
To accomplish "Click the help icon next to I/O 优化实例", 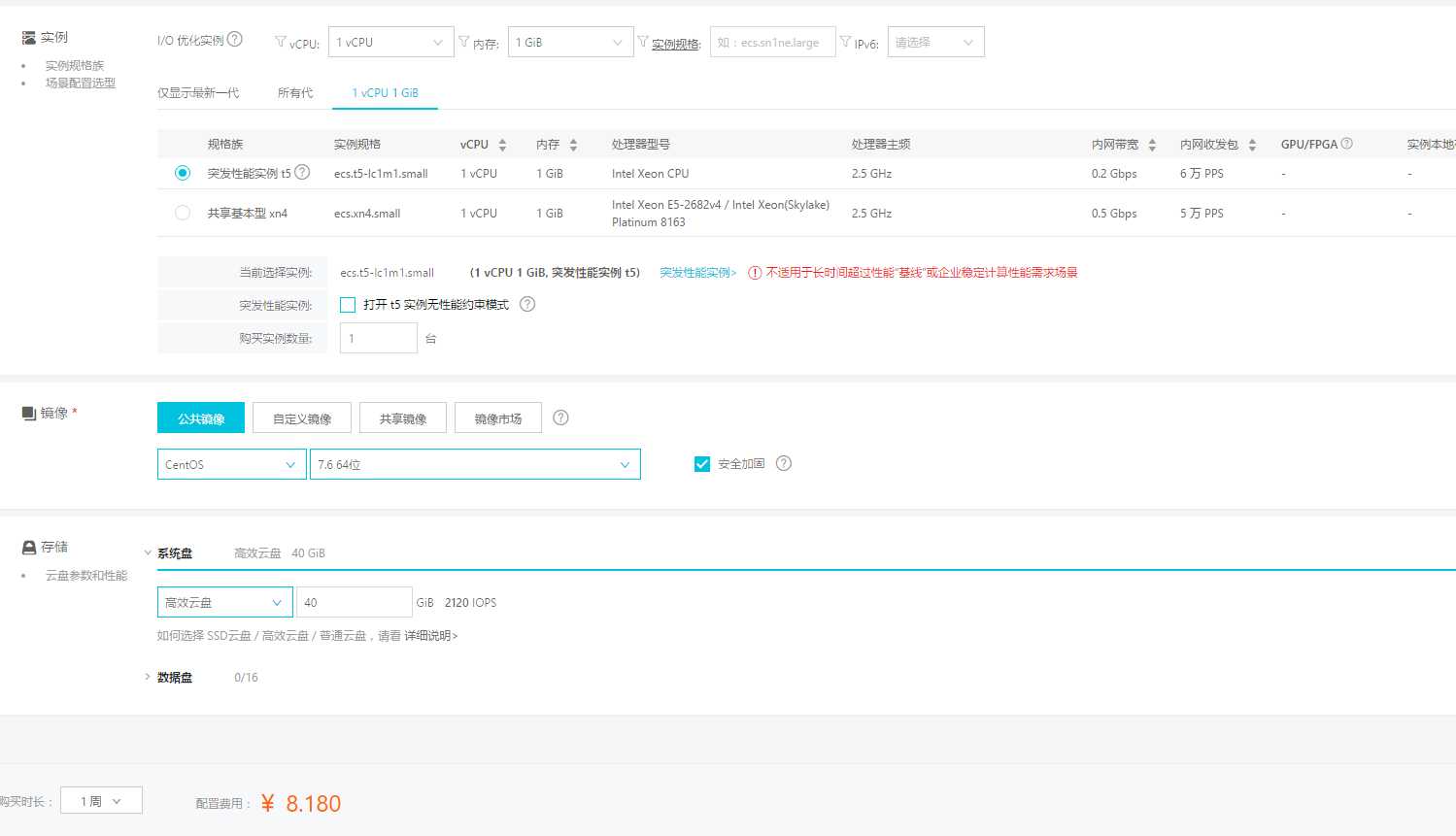I will (234, 40).
